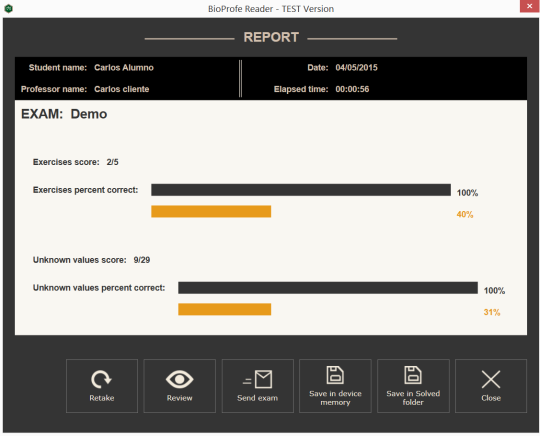540x436 pixels.
Task: Click the orange 31% unknown values bar
Action: click(225, 309)
